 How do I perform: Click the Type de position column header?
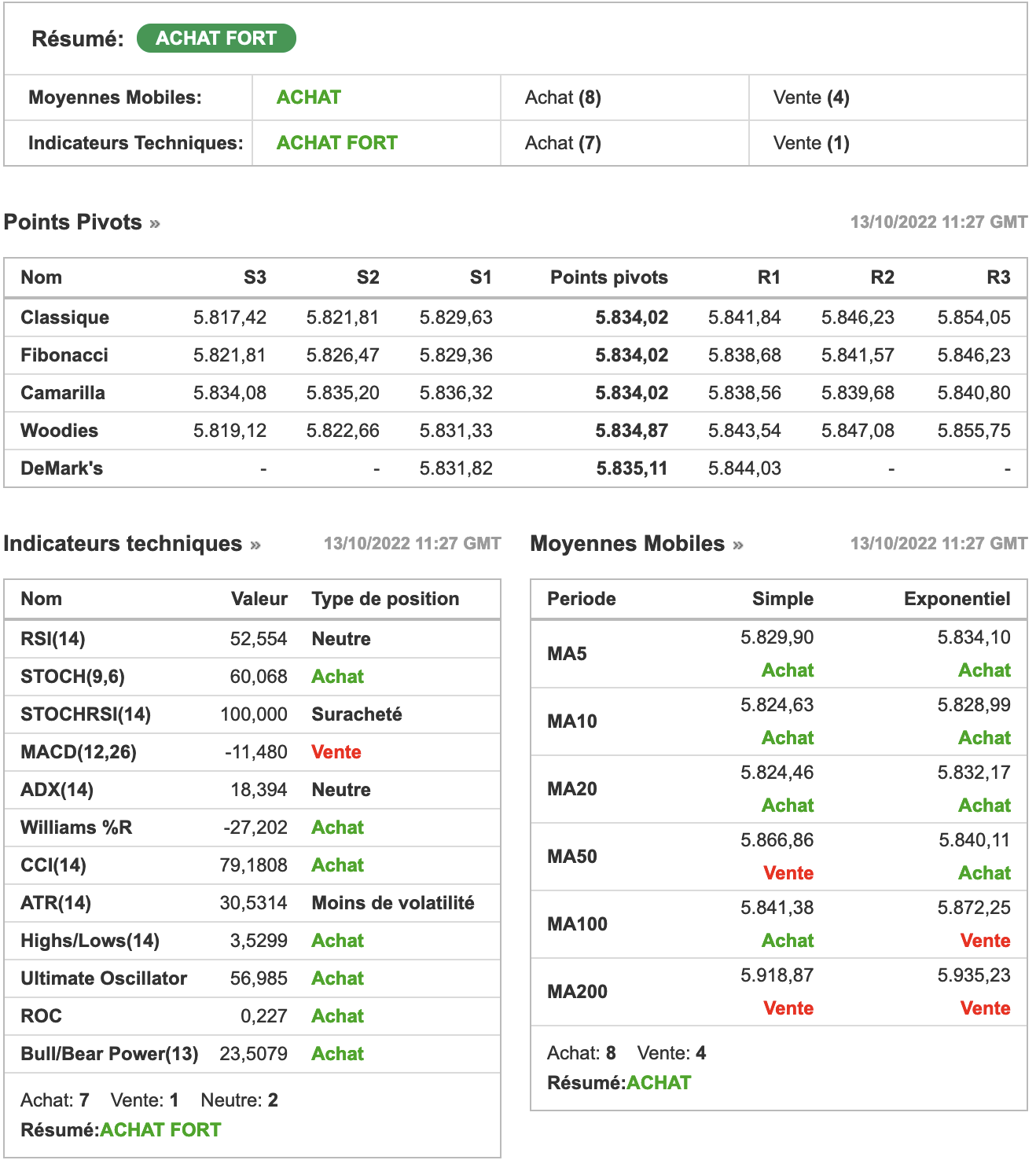[385, 599]
